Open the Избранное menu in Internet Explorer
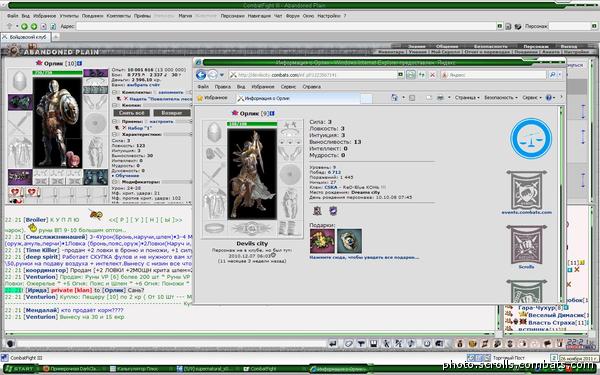Viewport: 600px width, 375px height. point(262,87)
